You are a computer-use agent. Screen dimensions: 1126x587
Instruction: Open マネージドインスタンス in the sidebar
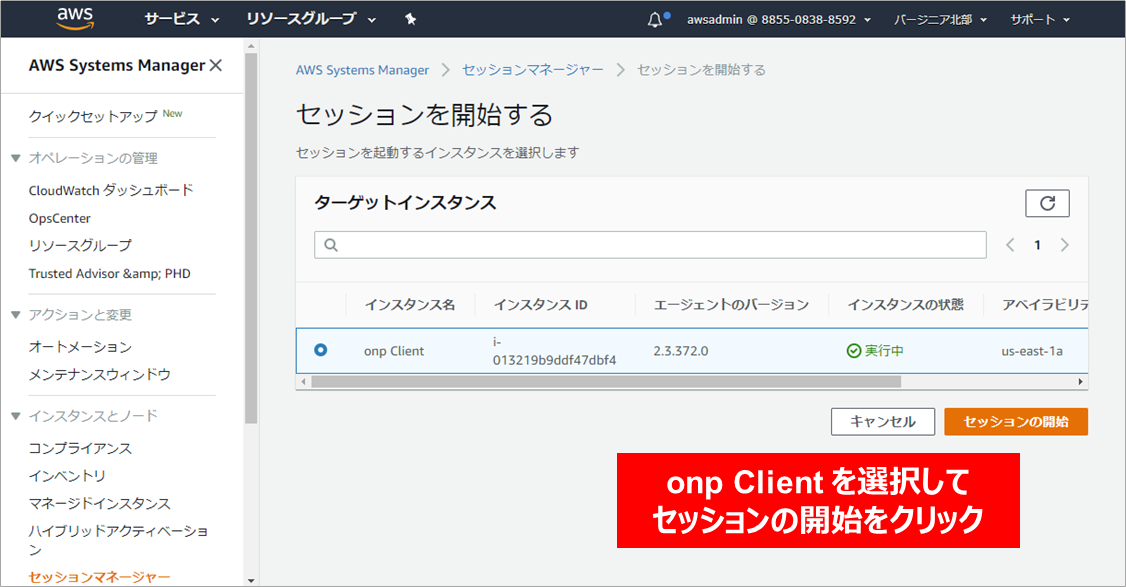(100, 503)
